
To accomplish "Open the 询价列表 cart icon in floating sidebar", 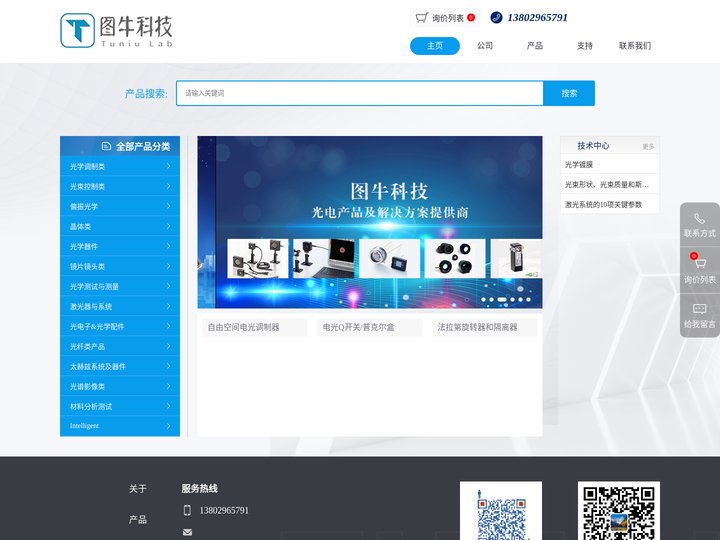I will 700,264.
